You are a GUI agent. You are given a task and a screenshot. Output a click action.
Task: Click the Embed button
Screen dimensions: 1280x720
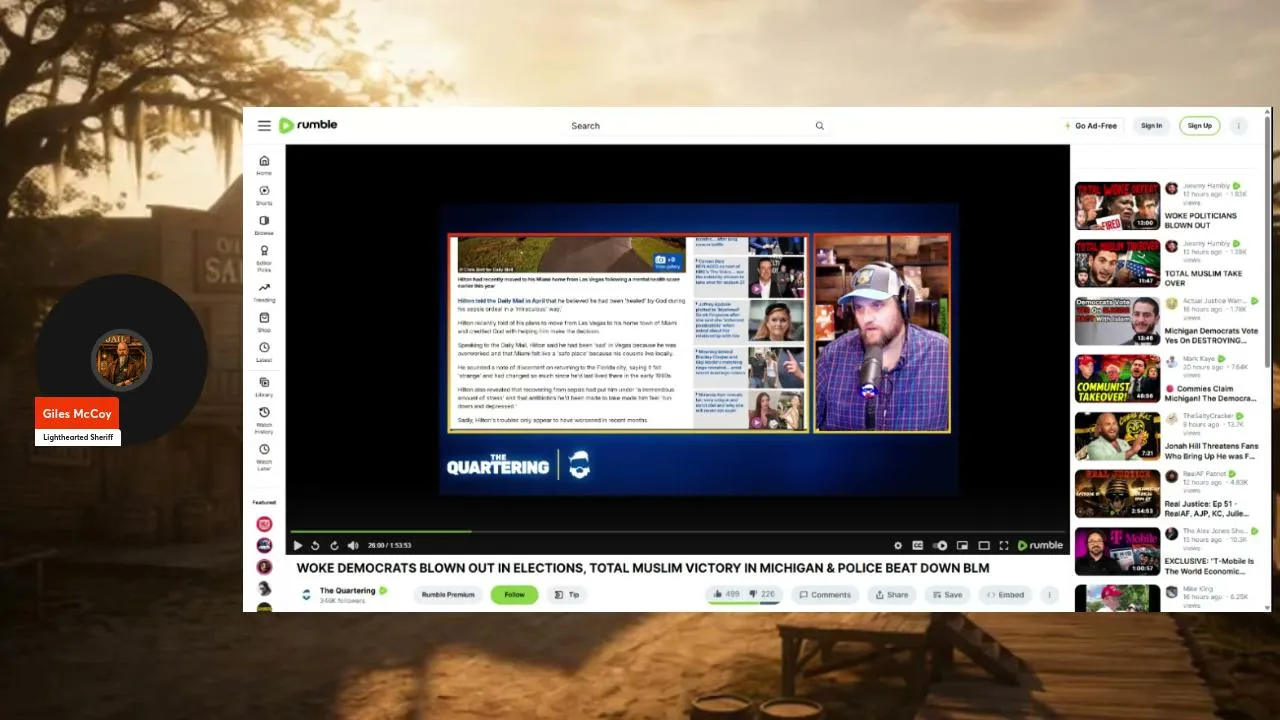1005,595
